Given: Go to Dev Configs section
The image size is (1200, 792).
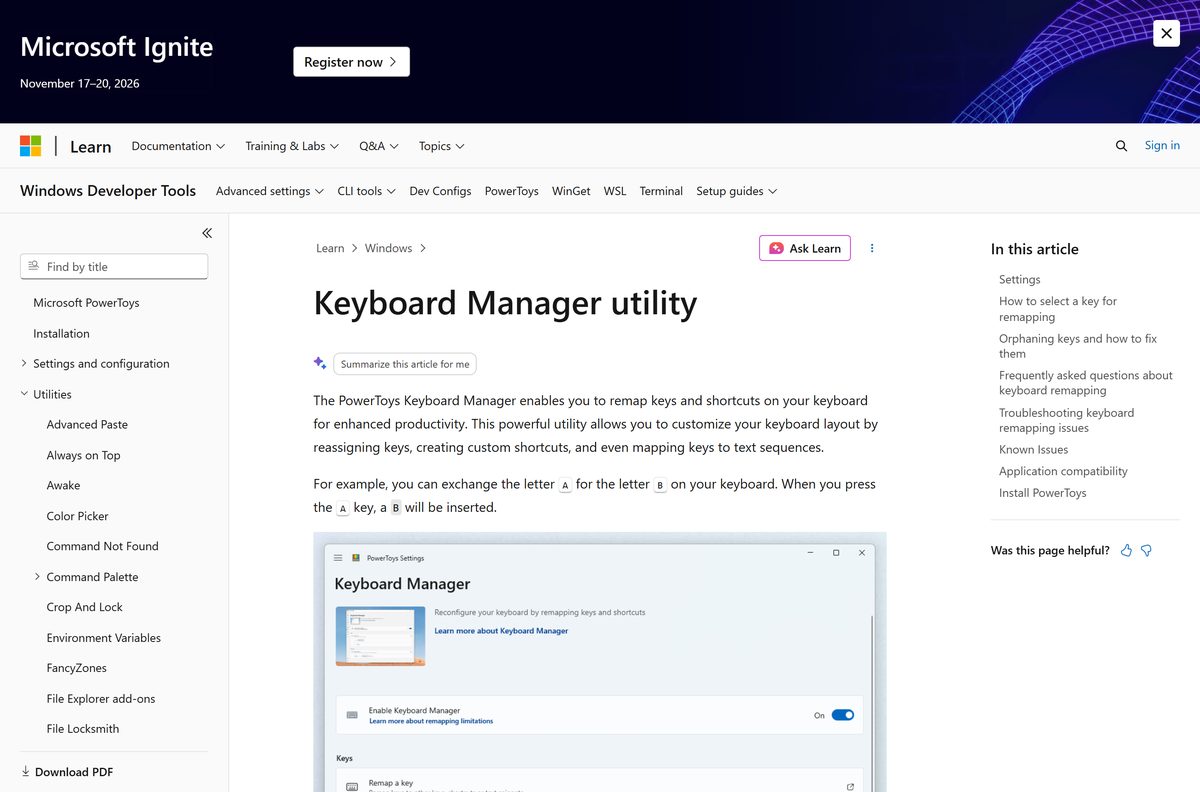Looking at the screenshot, I should 440,191.
